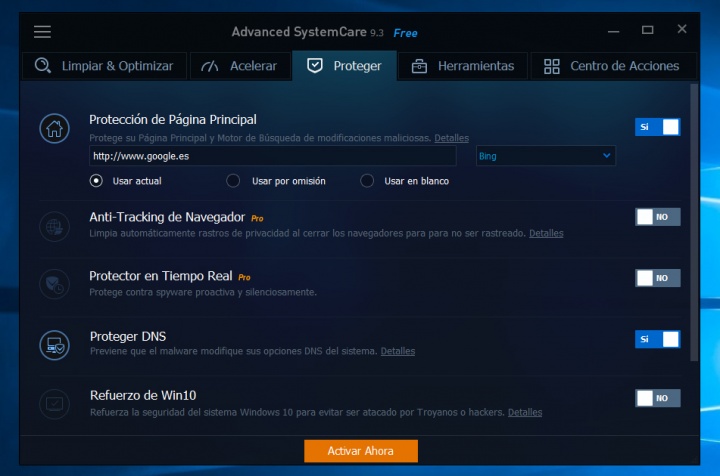This screenshot has width=720, height=476.
Task: Click the "Protege contra spyware proactiva" description
Action: [x=203, y=292]
